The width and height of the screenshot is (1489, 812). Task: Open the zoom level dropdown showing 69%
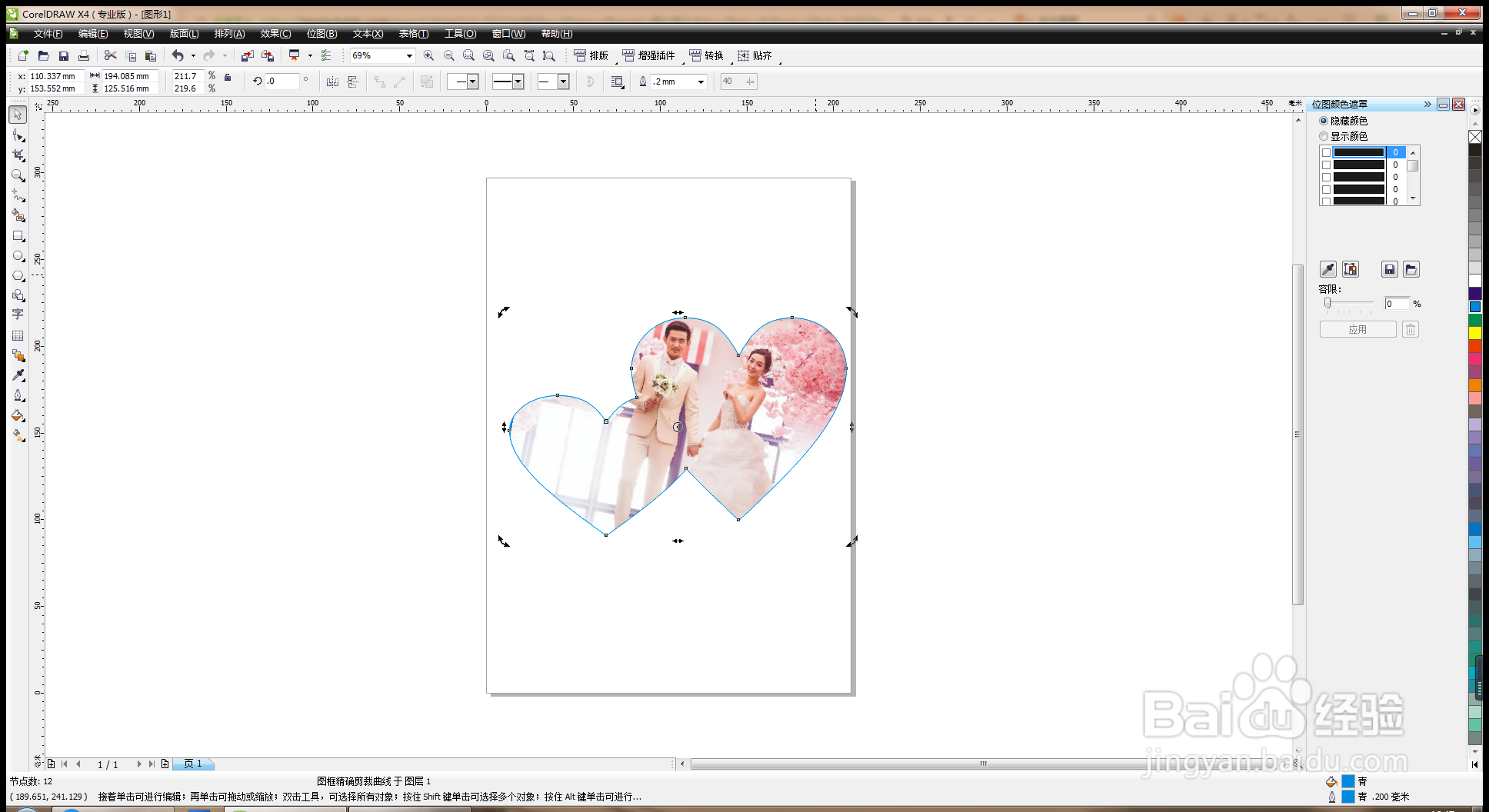[x=409, y=55]
